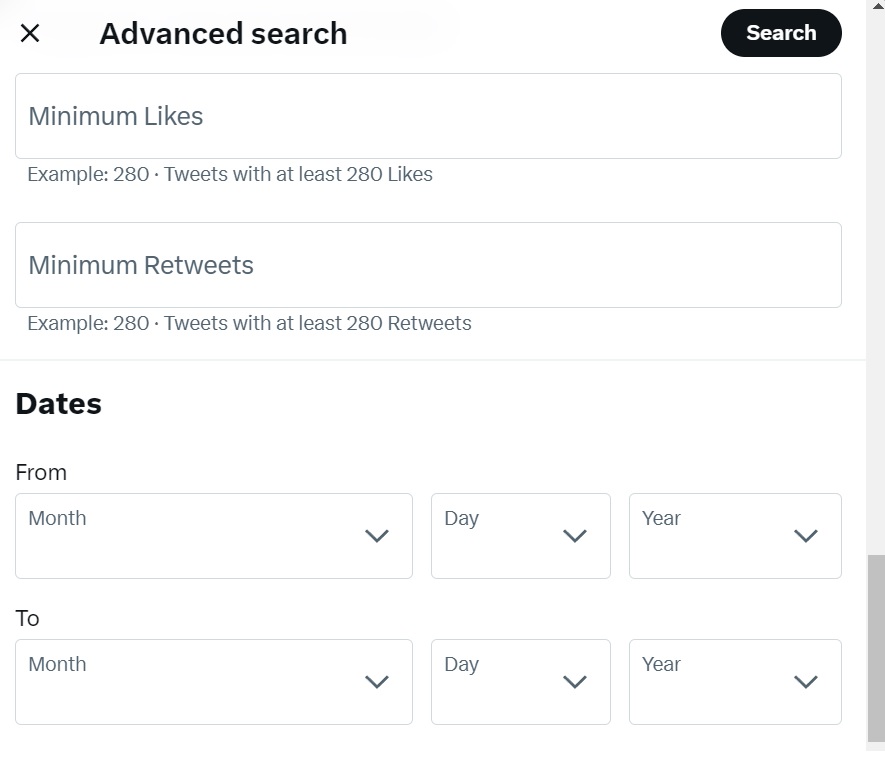Open the From Year dropdown
885x758 pixels.
pyautogui.click(x=735, y=535)
